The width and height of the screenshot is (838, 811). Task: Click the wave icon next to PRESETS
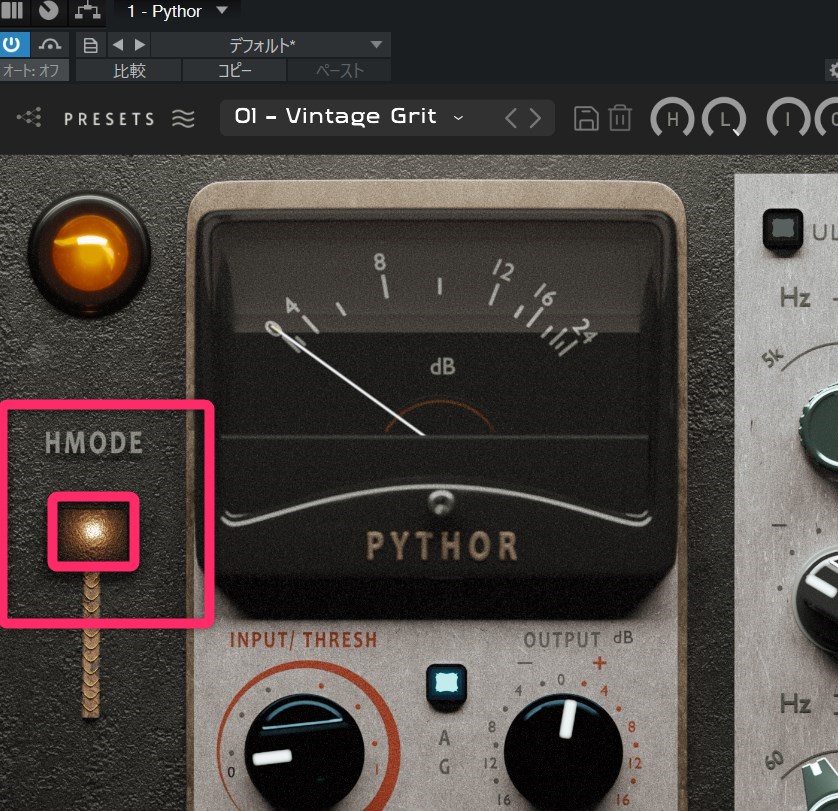(183, 118)
